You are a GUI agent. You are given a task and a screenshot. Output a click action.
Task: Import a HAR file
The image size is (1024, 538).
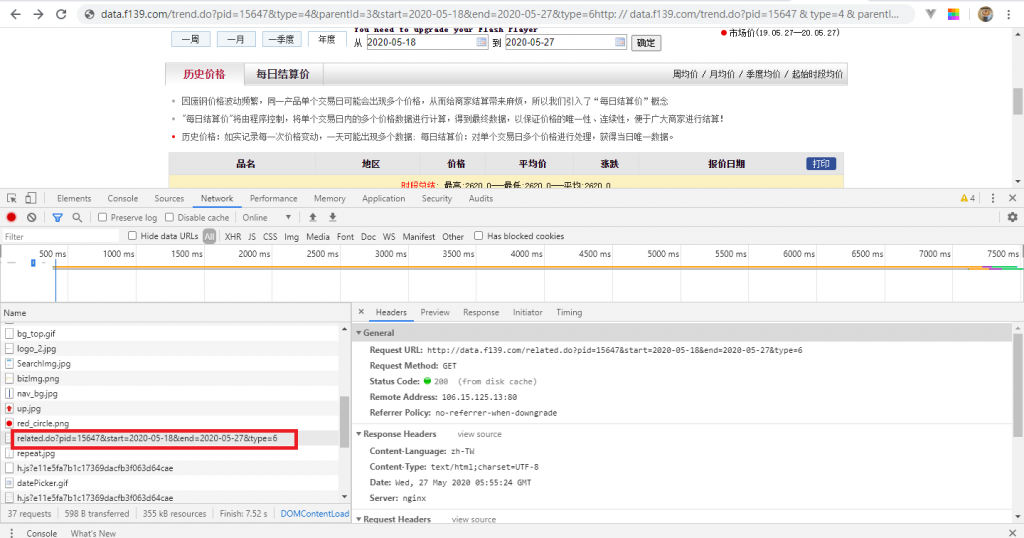(312, 217)
